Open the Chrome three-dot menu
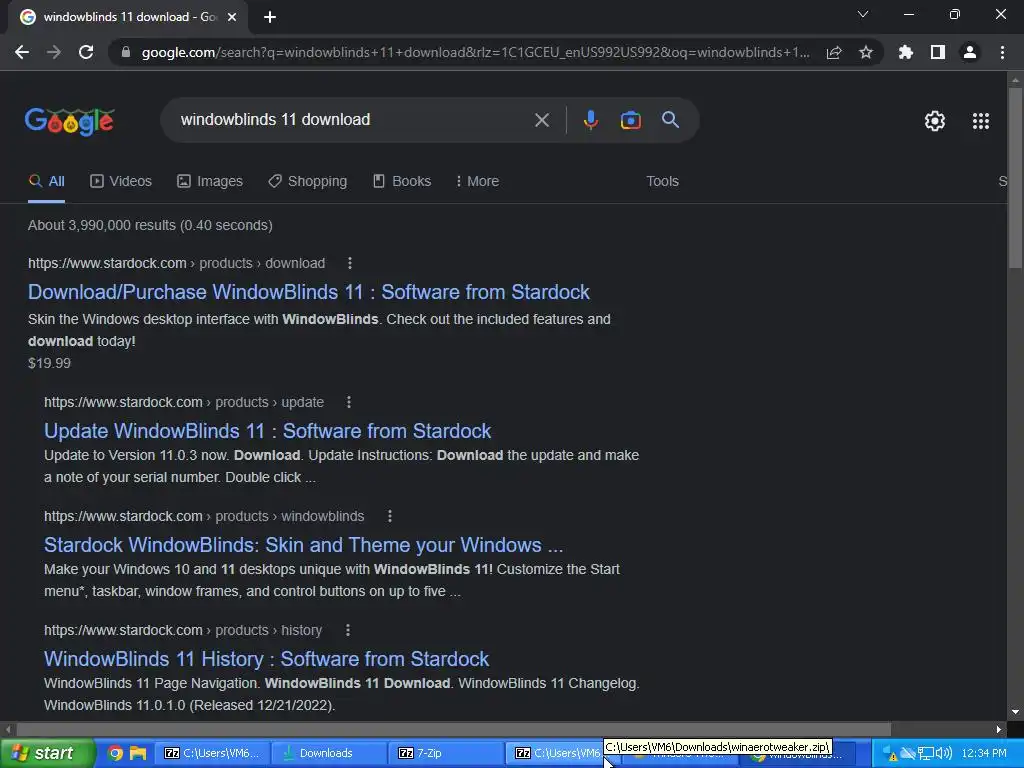The height and width of the screenshot is (768, 1024). click(x=1002, y=52)
